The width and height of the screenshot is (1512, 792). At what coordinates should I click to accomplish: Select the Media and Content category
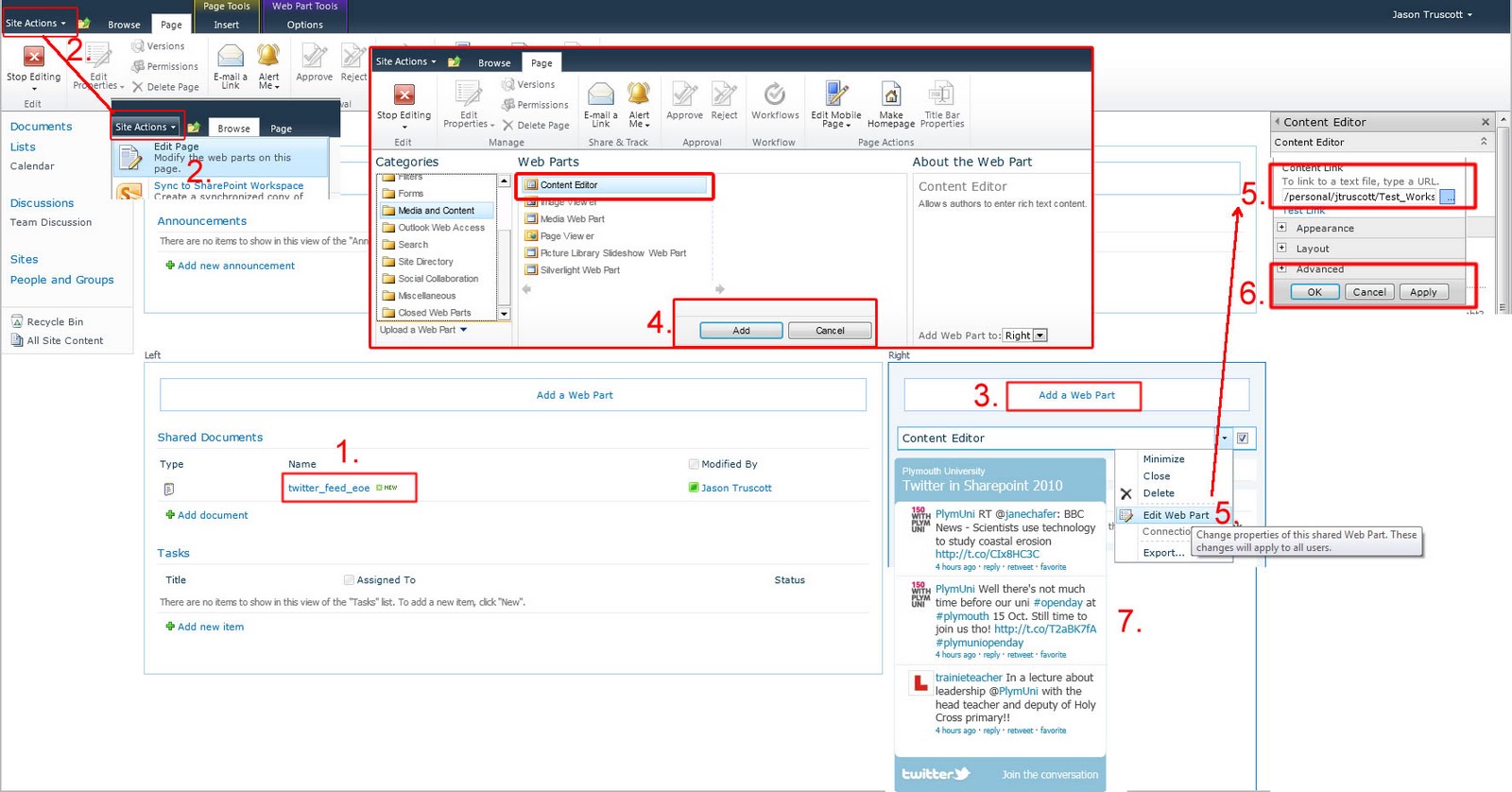click(436, 211)
